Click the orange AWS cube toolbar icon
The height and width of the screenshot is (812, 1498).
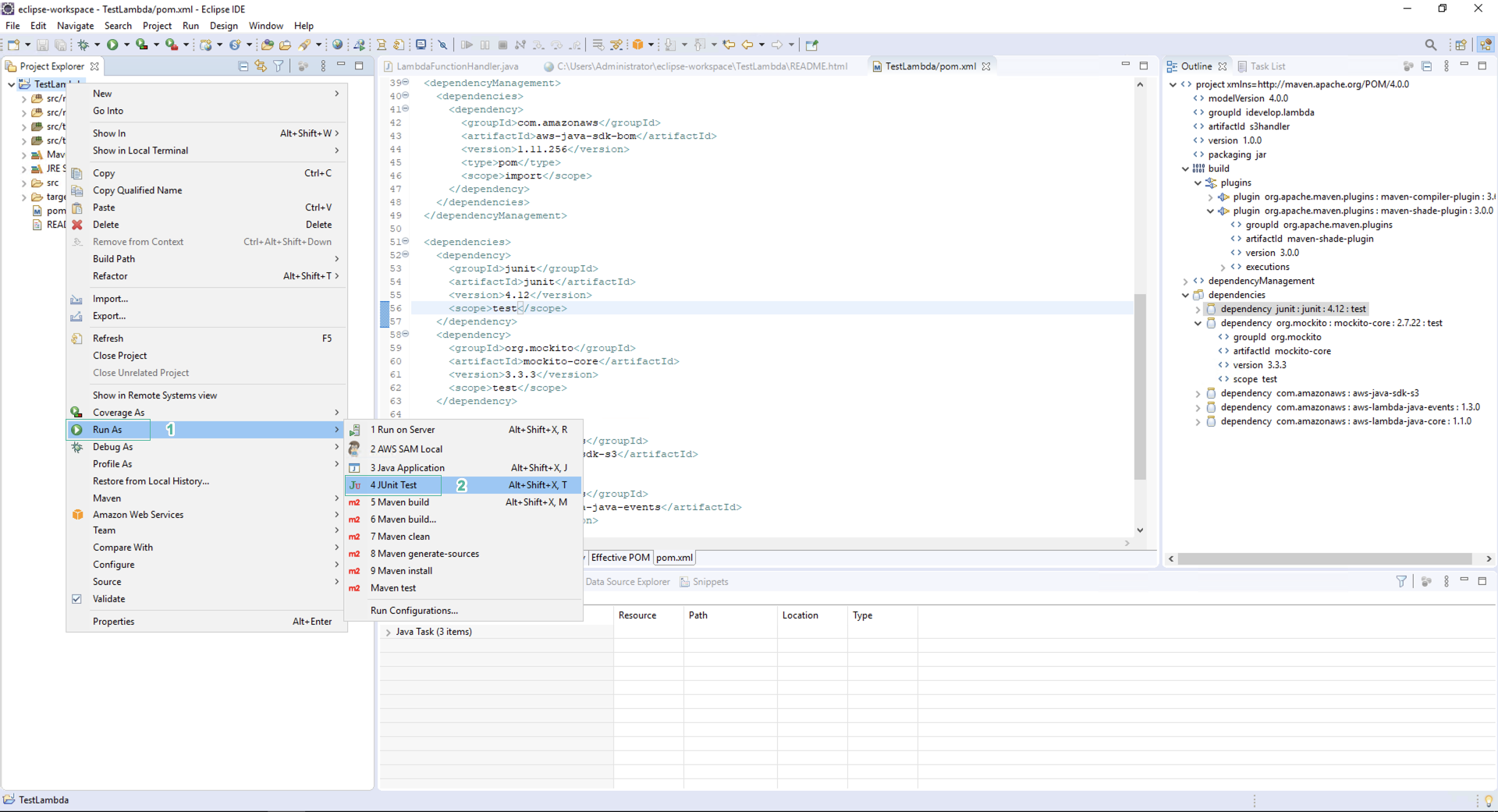point(638,45)
